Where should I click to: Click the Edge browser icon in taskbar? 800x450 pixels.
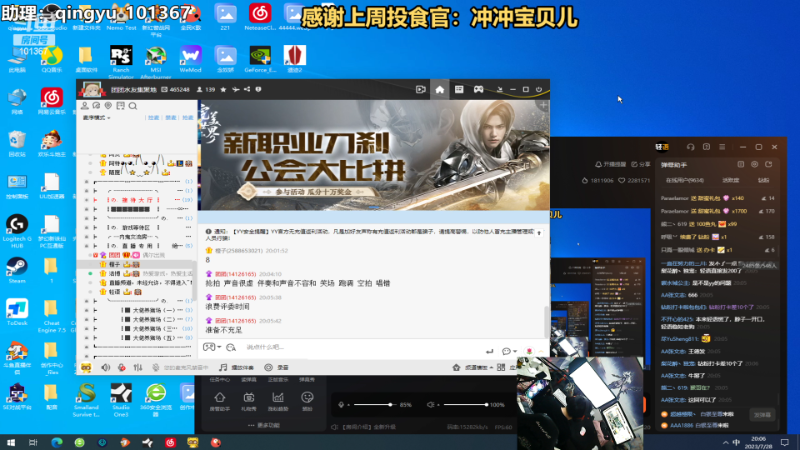point(57,442)
